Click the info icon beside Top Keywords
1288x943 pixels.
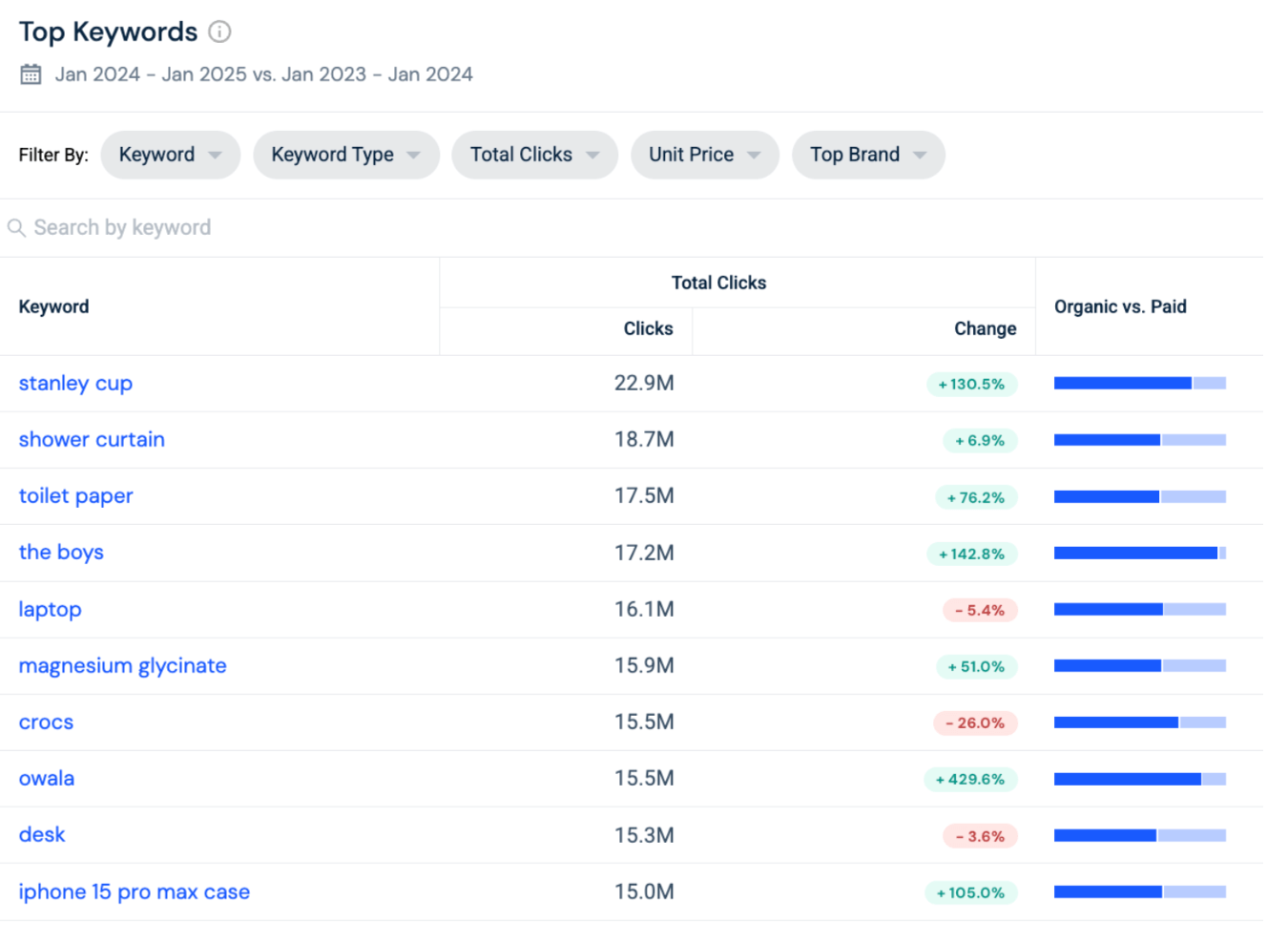(x=219, y=32)
